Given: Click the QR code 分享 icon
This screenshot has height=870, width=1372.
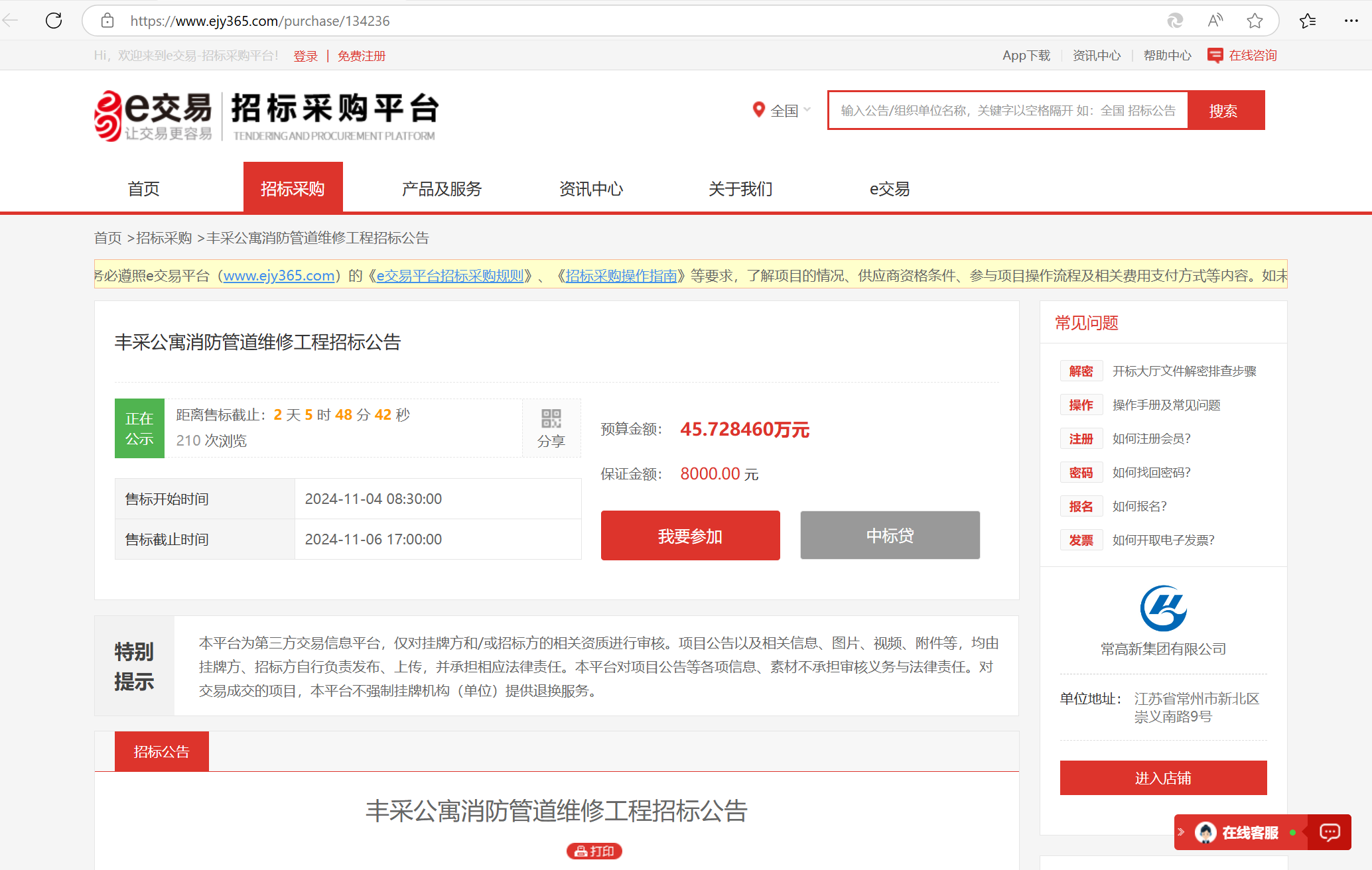Looking at the screenshot, I should [x=551, y=428].
